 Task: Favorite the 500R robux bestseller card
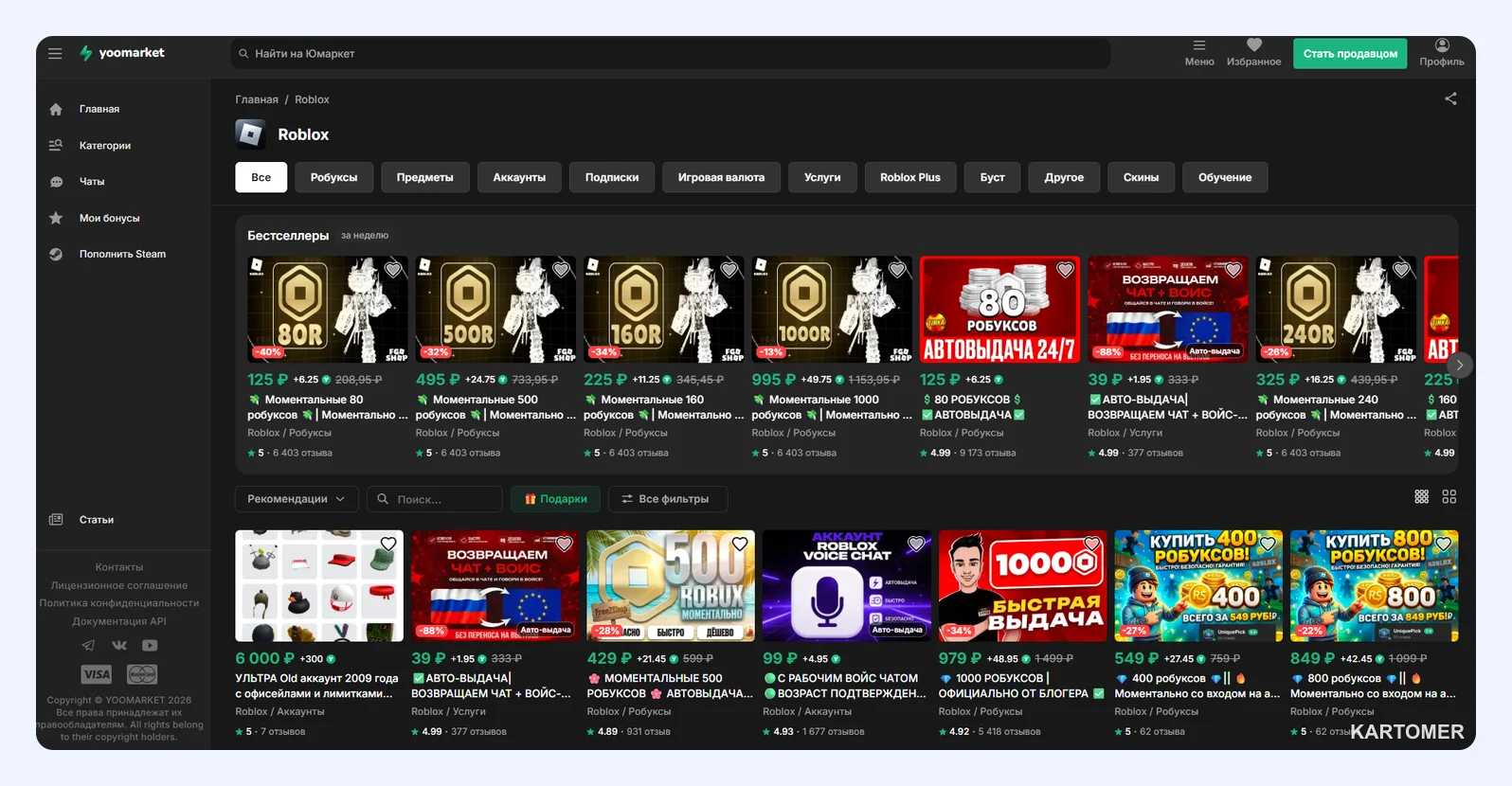tap(561, 270)
